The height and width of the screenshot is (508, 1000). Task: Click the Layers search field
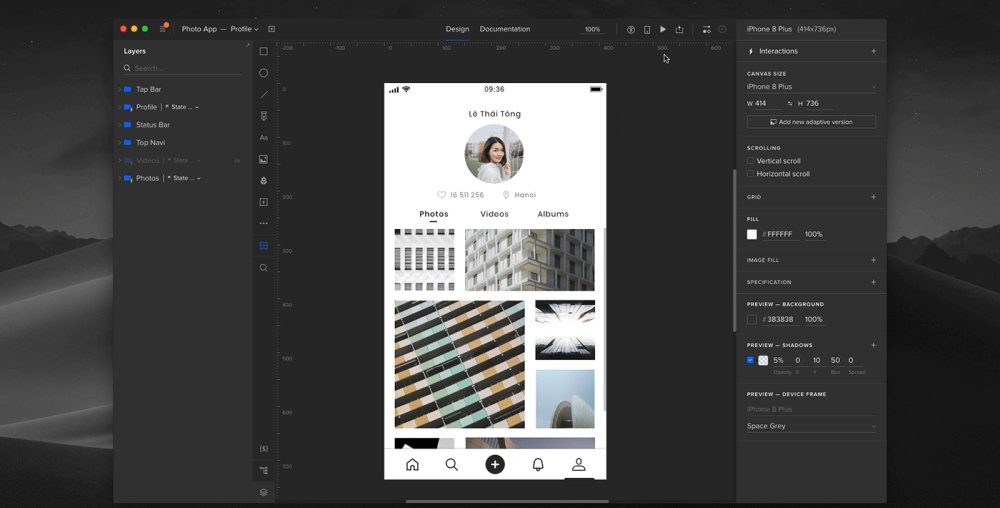click(x=182, y=68)
